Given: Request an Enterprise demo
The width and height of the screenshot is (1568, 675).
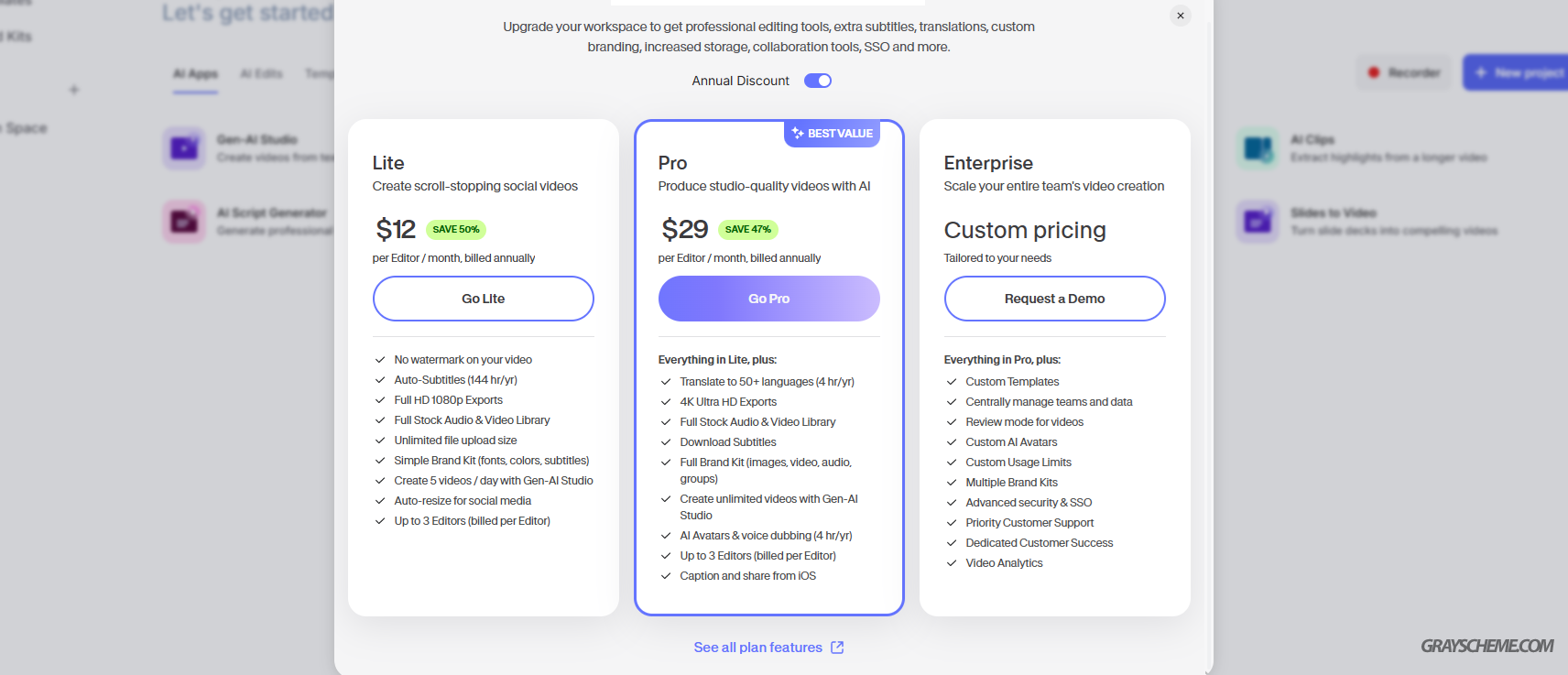Looking at the screenshot, I should click(x=1055, y=299).
